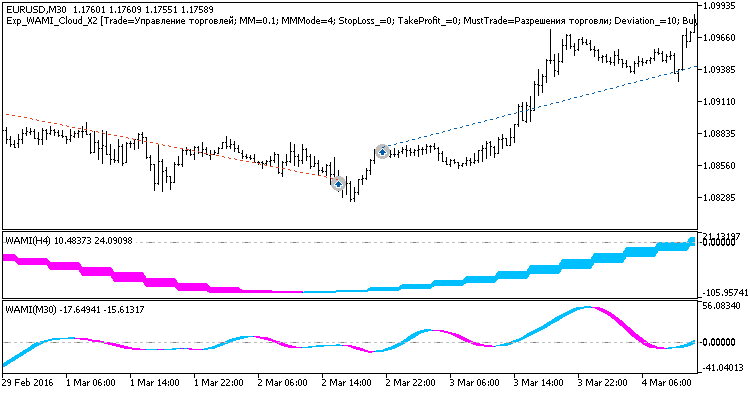Click the 2 Mar 22:00 time label
The image size is (750, 394).
click(411, 383)
